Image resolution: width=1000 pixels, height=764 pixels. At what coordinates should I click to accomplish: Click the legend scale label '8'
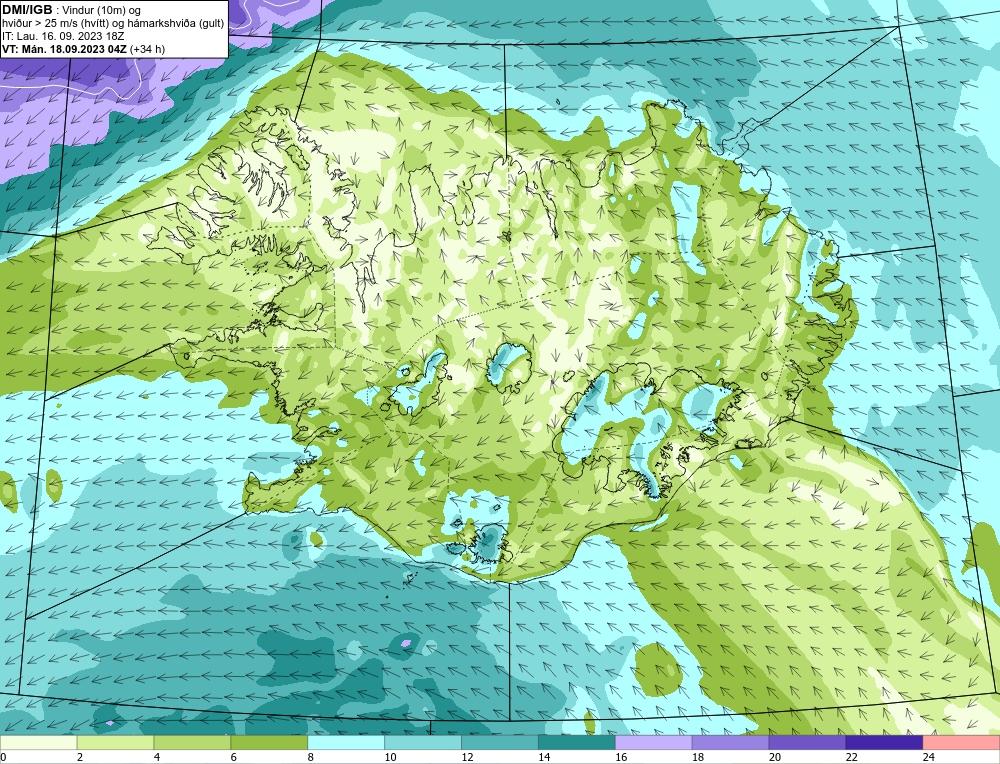pyautogui.click(x=311, y=757)
